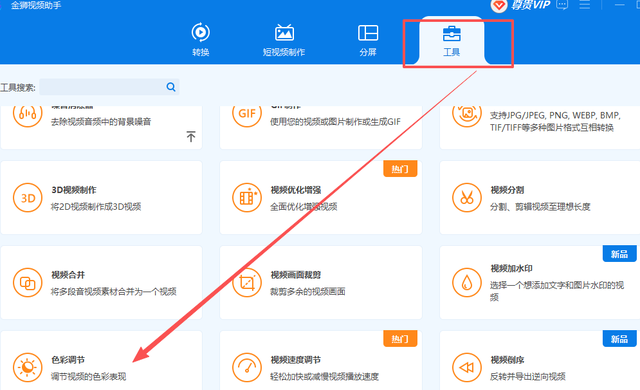Image resolution: width=640 pixels, height=390 pixels.
Task: Open the 视频速度调节 tool title
Action: (x=296, y=360)
